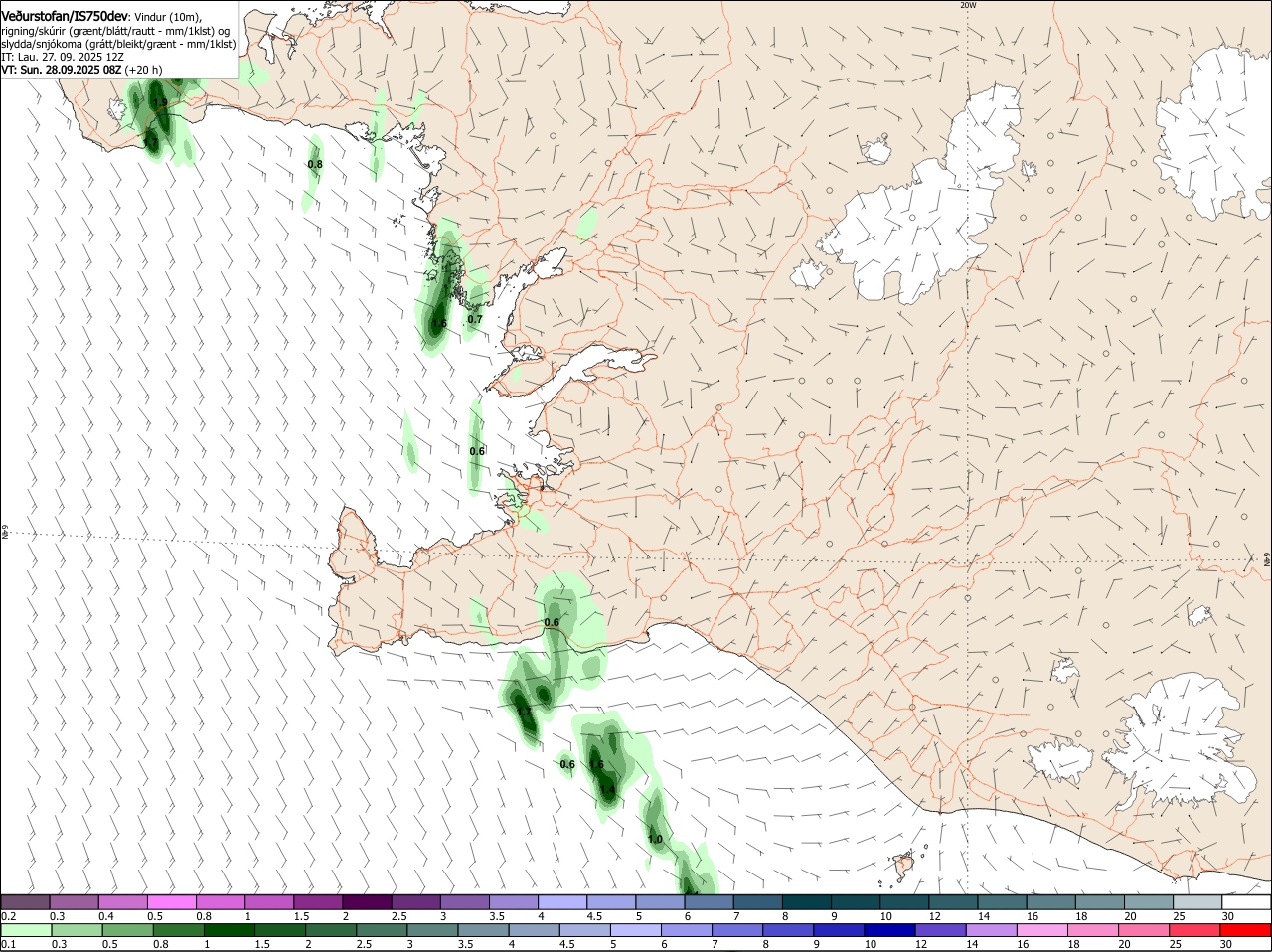Click the 1.1 precipitation value label

tap(524, 712)
